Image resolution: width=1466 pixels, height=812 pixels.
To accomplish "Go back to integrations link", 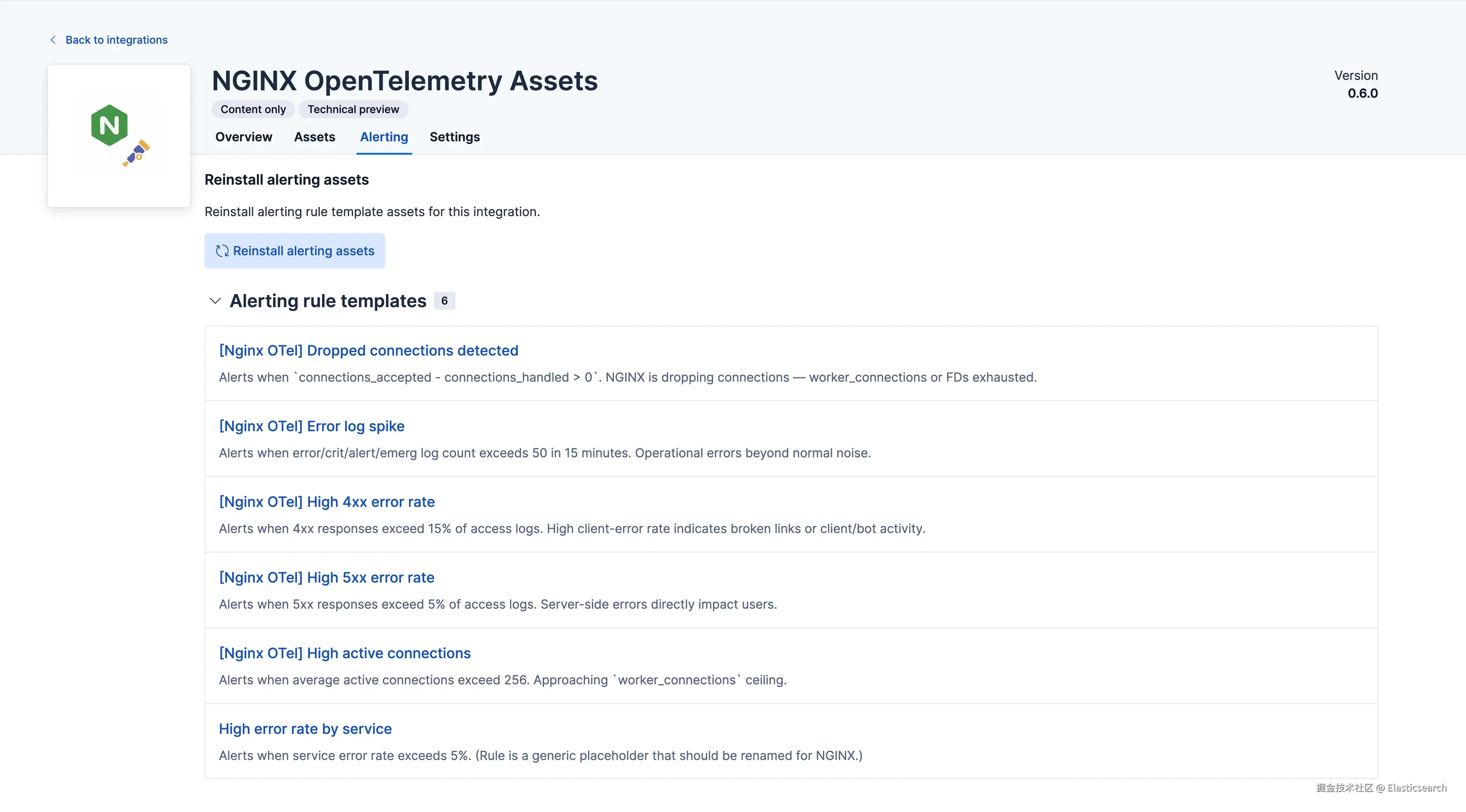I will point(116,40).
